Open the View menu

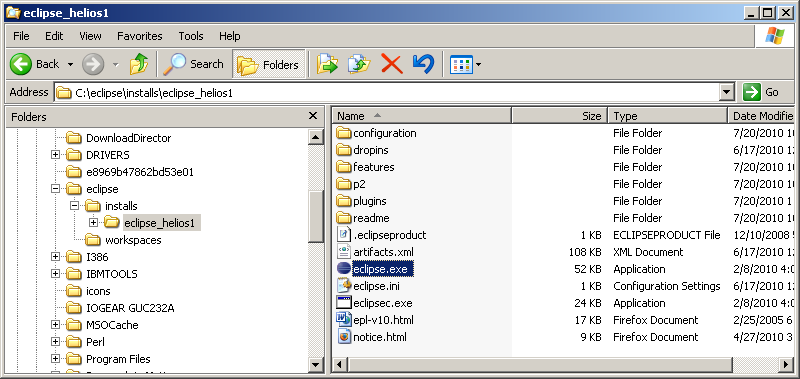90,36
